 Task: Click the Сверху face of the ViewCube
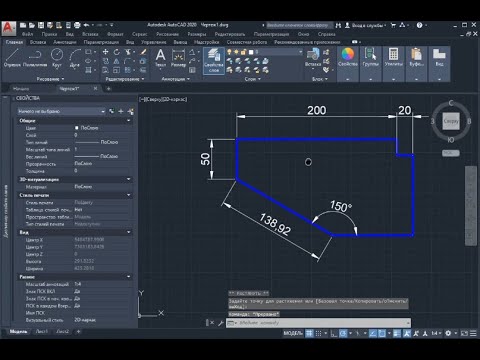pos(451,121)
